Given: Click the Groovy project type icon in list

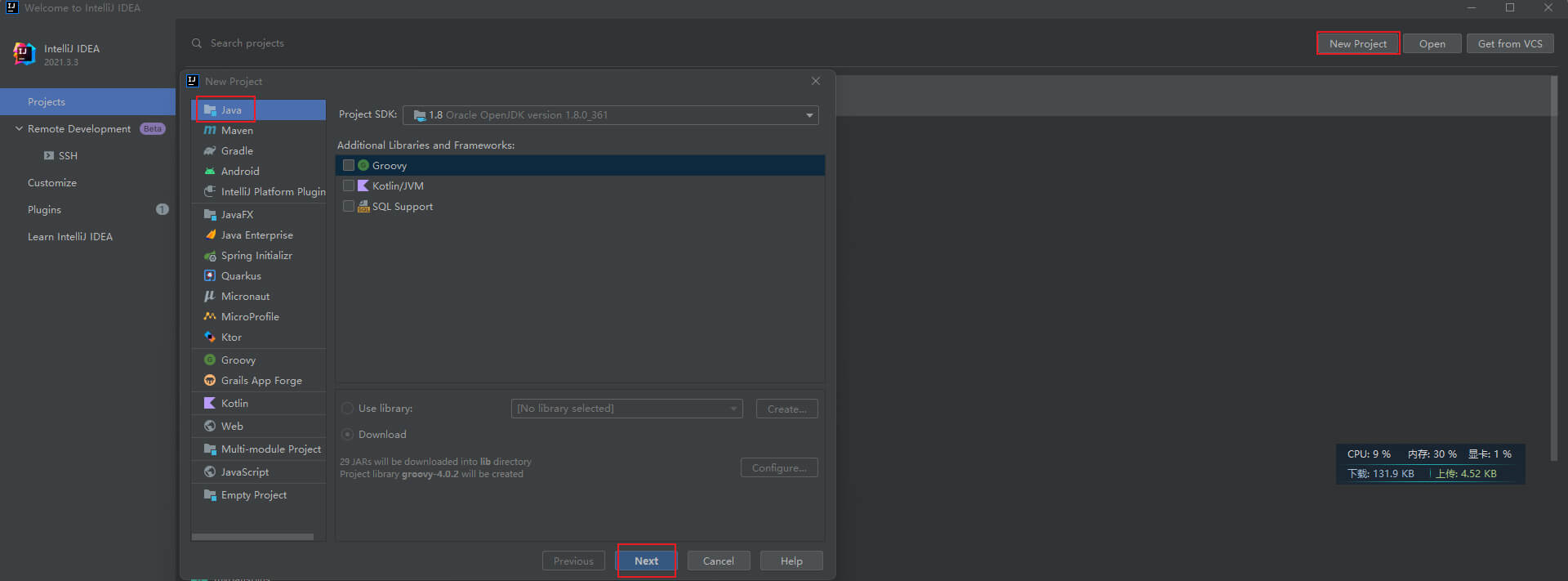Looking at the screenshot, I should (210, 360).
